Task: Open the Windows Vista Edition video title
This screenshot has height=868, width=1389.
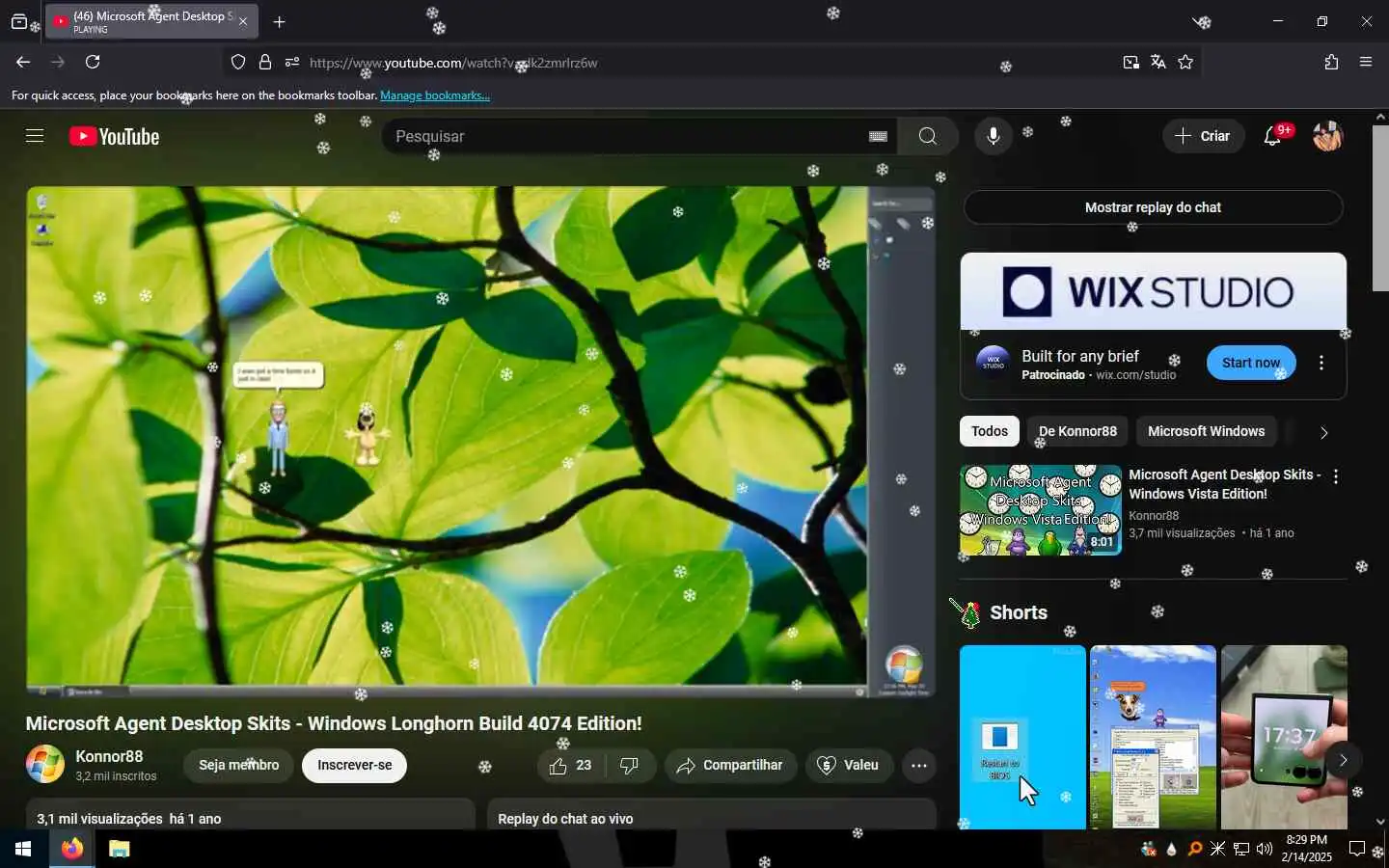Action: point(1225,484)
